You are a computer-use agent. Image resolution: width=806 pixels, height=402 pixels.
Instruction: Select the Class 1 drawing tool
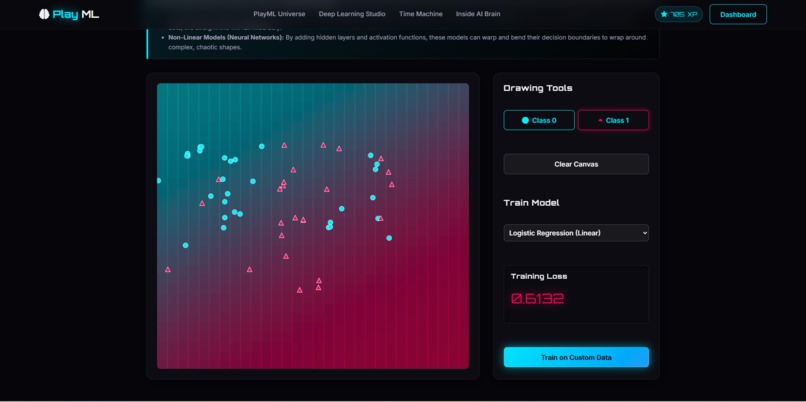(x=613, y=120)
